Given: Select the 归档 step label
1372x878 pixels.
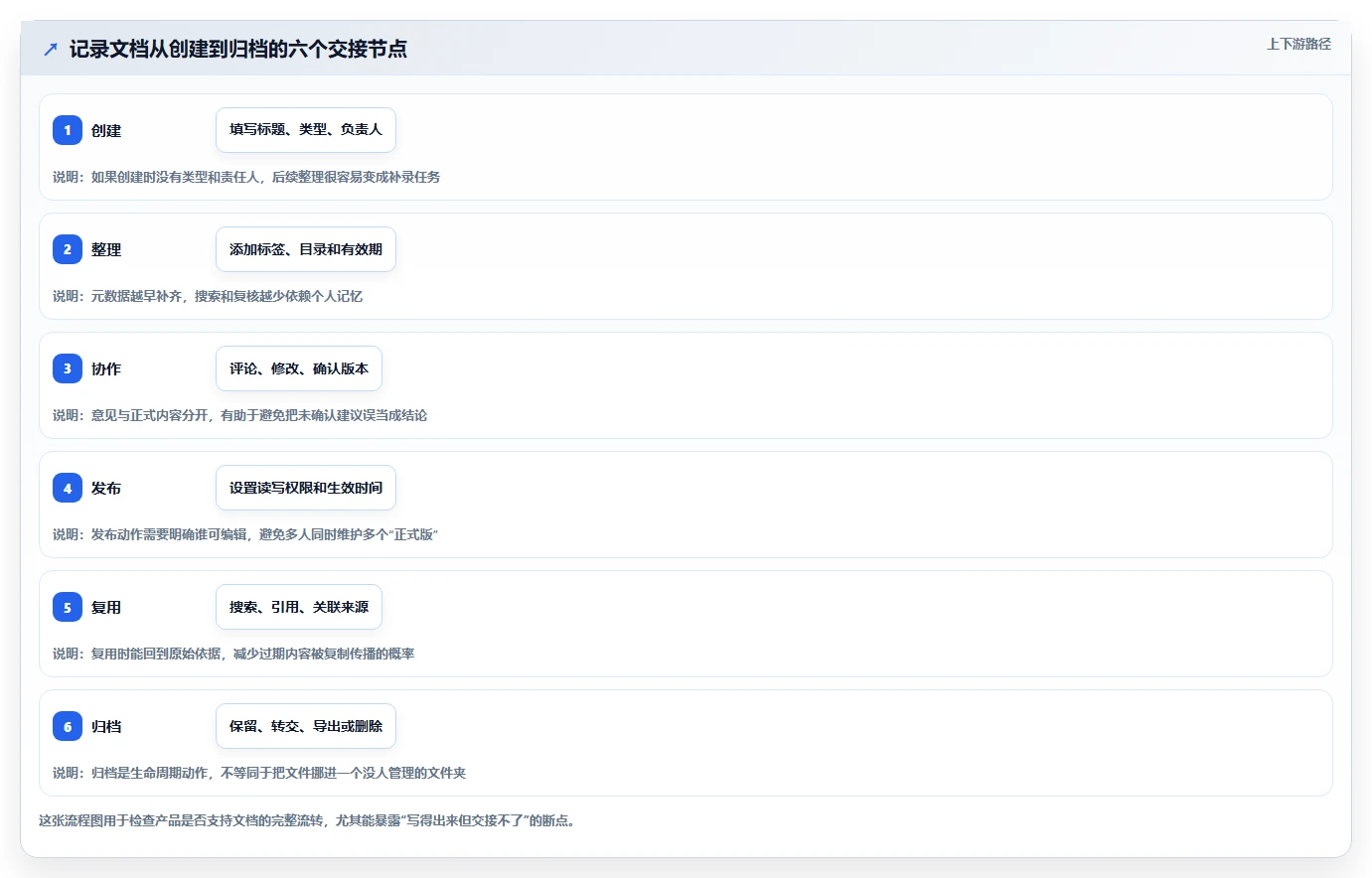Looking at the screenshot, I should (106, 726).
